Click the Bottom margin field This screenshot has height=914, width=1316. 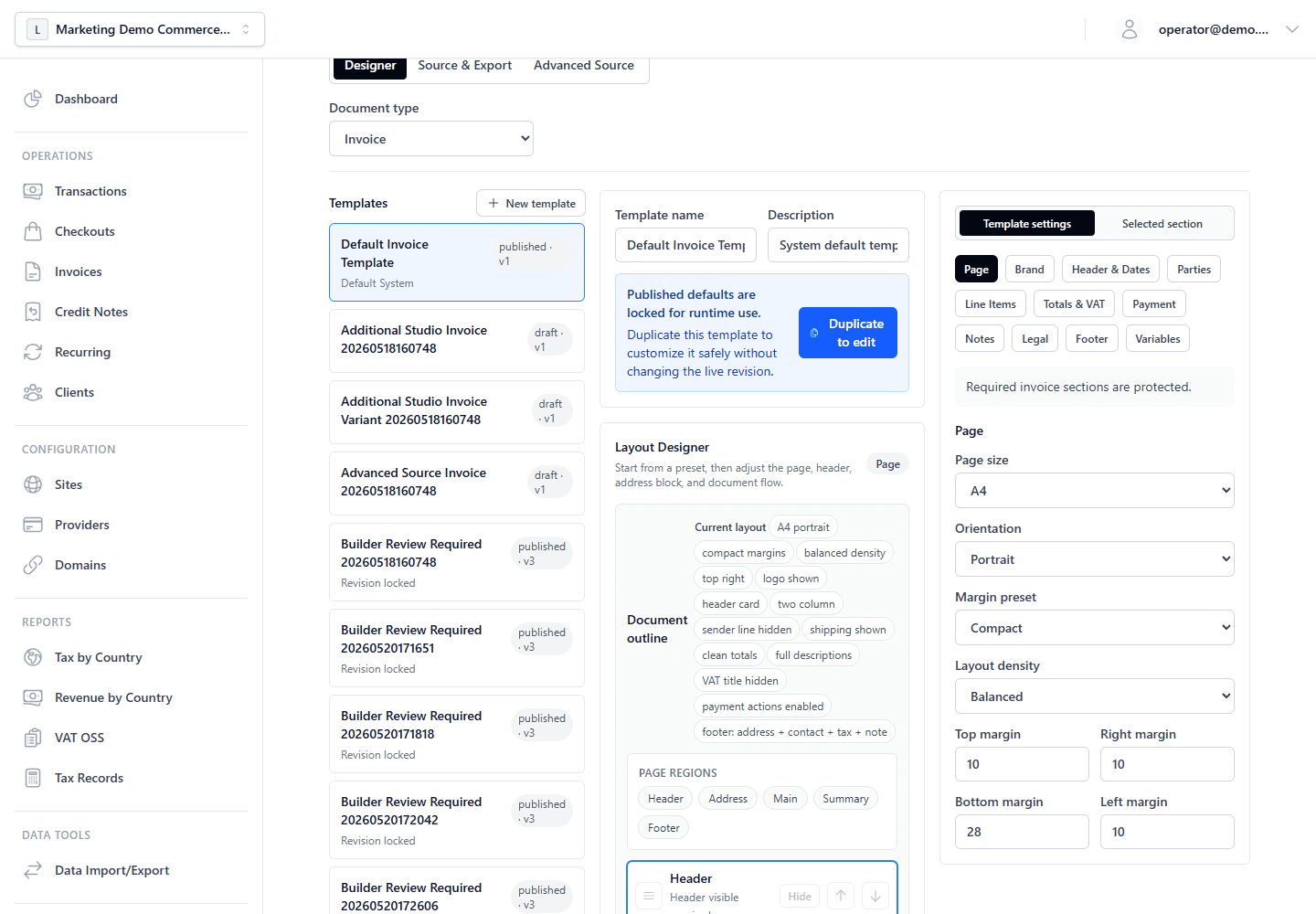[1022, 832]
